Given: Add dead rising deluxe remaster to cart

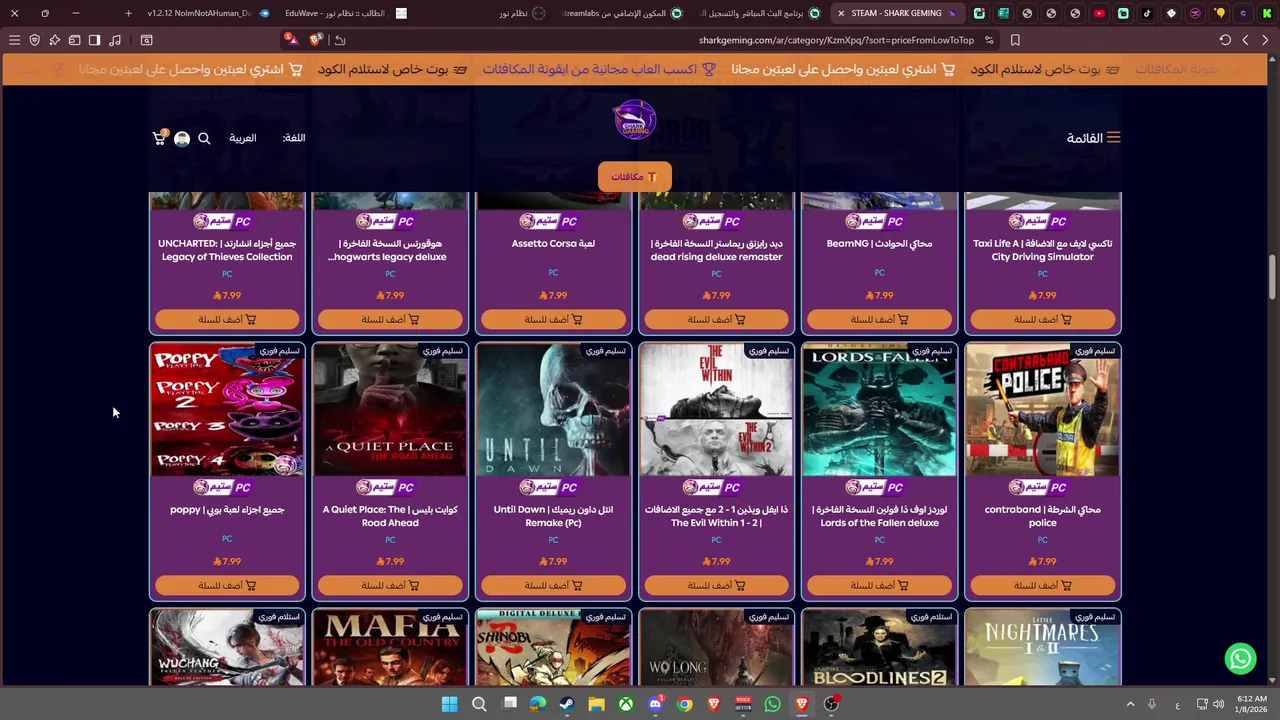Looking at the screenshot, I should [x=716, y=319].
